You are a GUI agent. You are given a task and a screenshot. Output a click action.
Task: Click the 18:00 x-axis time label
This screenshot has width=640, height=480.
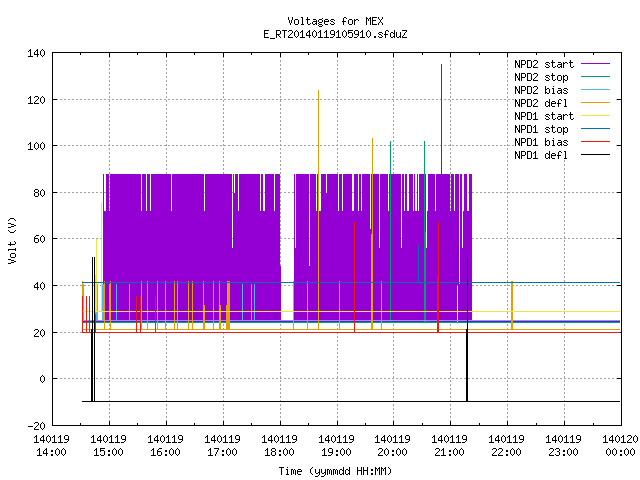coord(279,452)
